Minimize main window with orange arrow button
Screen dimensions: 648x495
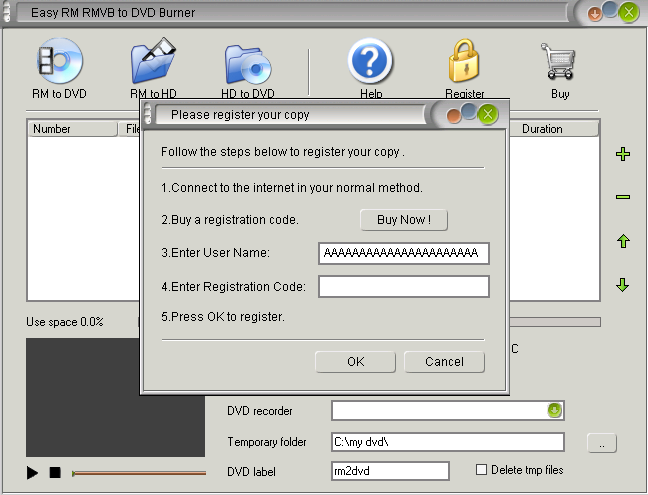595,14
